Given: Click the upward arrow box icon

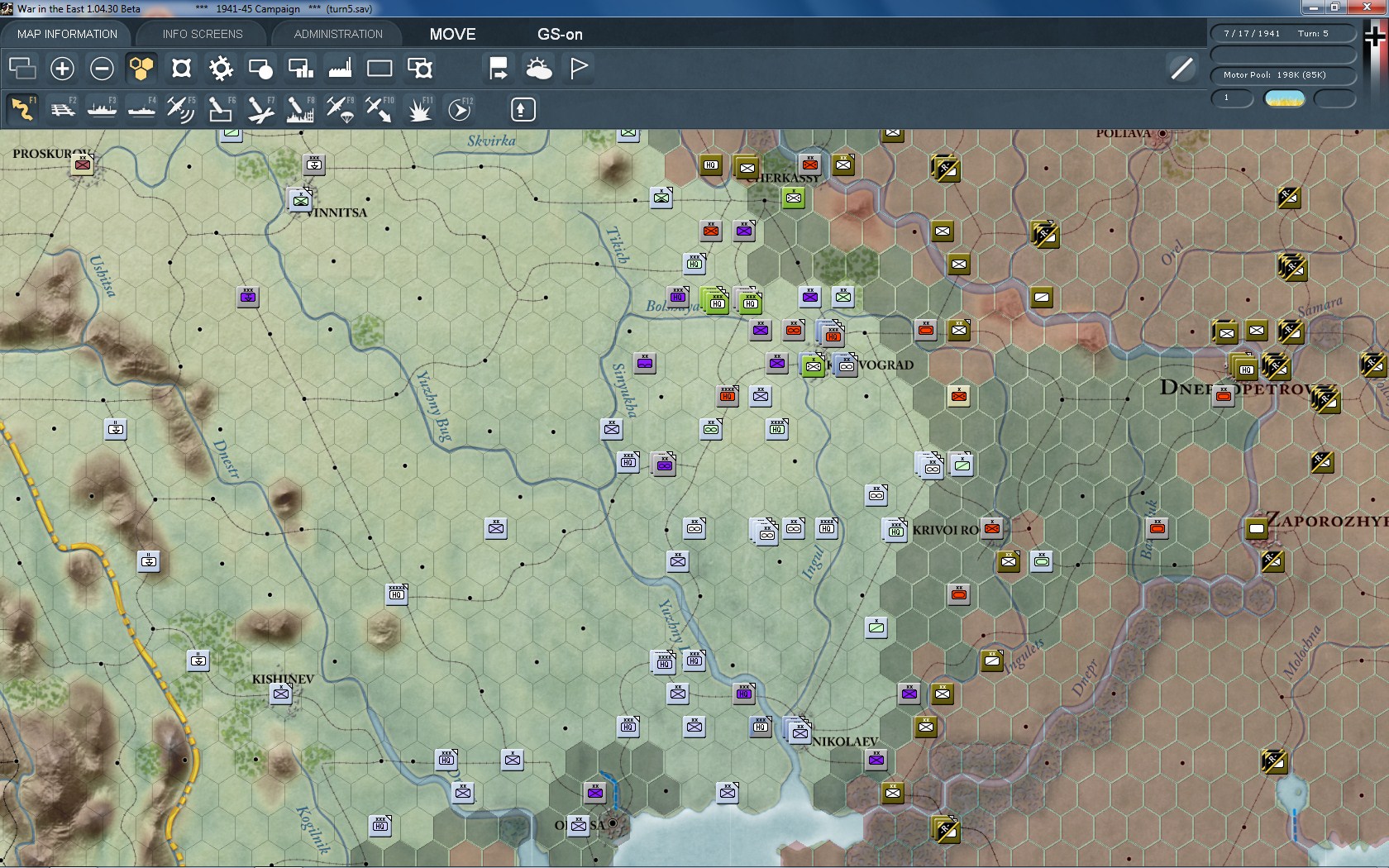Looking at the screenshot, I should point(523,109).
